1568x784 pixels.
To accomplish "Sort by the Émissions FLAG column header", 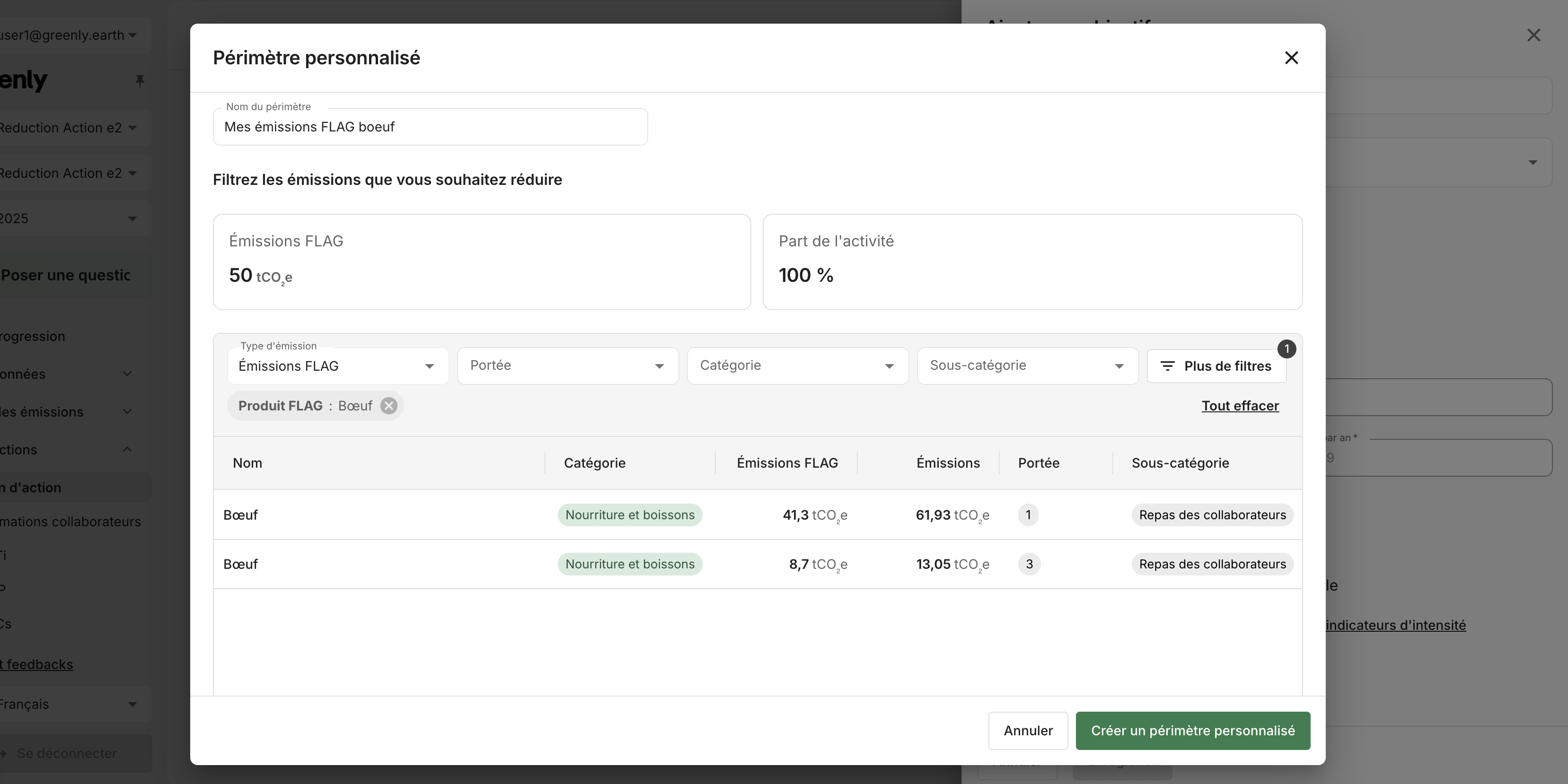I will 787,463.
